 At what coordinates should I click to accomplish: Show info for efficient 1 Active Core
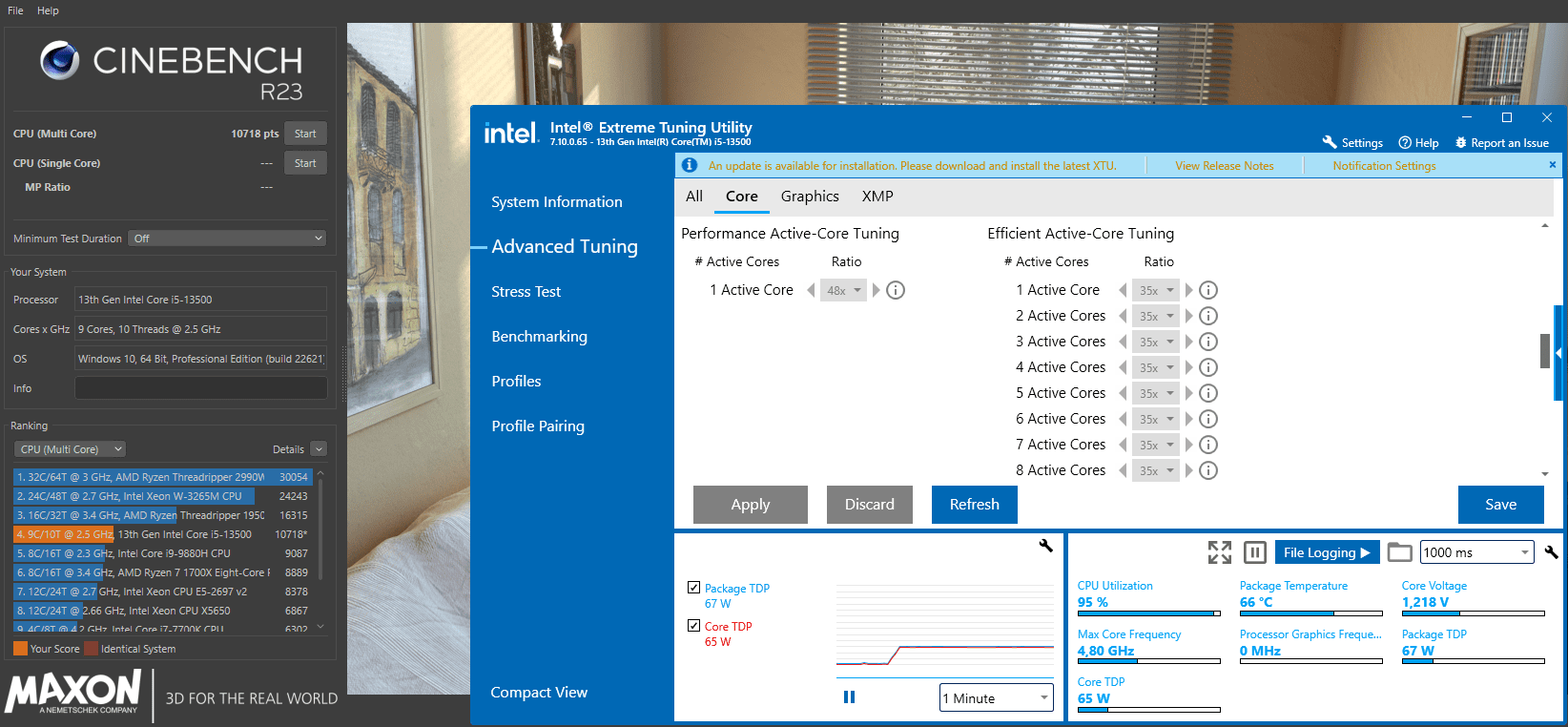click(1208, 290)
